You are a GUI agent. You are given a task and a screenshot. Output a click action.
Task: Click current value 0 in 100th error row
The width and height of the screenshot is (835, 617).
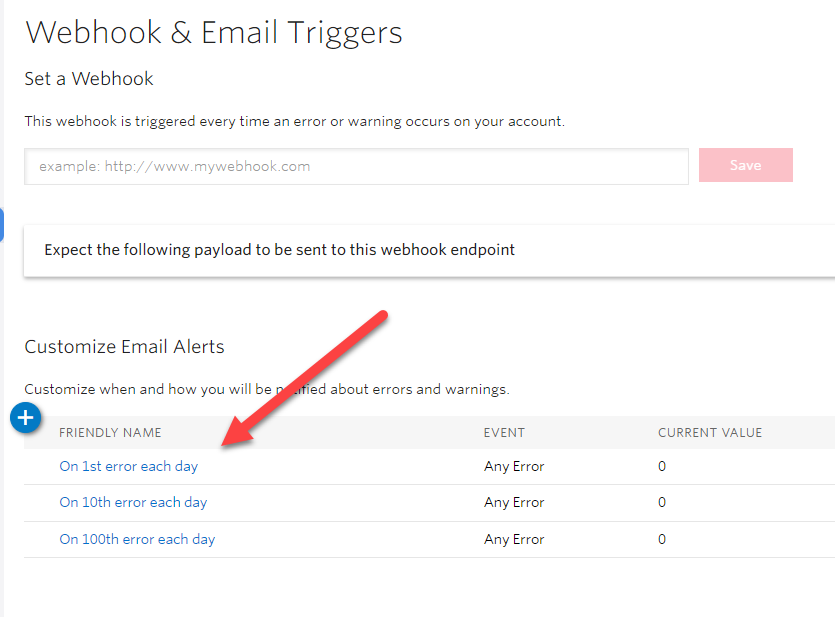tap(662, 539)
